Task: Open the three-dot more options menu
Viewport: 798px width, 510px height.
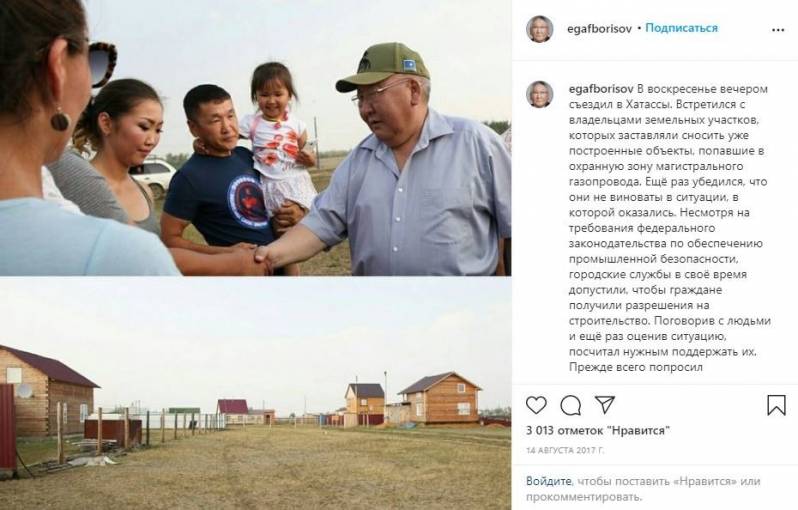Action: (x=778, y=30)
